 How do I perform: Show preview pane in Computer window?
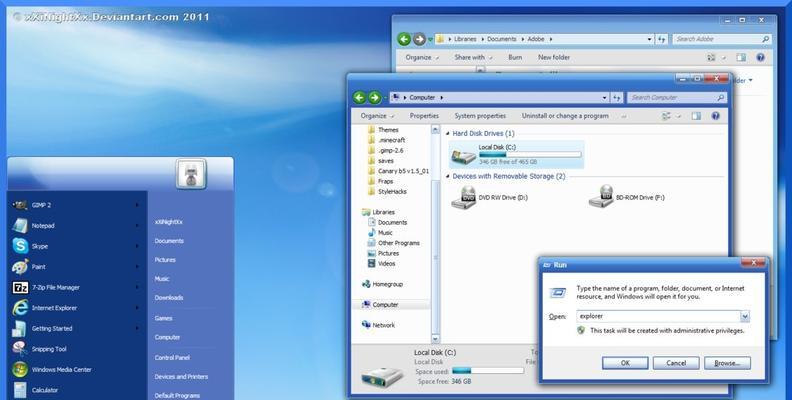(696, 116)
